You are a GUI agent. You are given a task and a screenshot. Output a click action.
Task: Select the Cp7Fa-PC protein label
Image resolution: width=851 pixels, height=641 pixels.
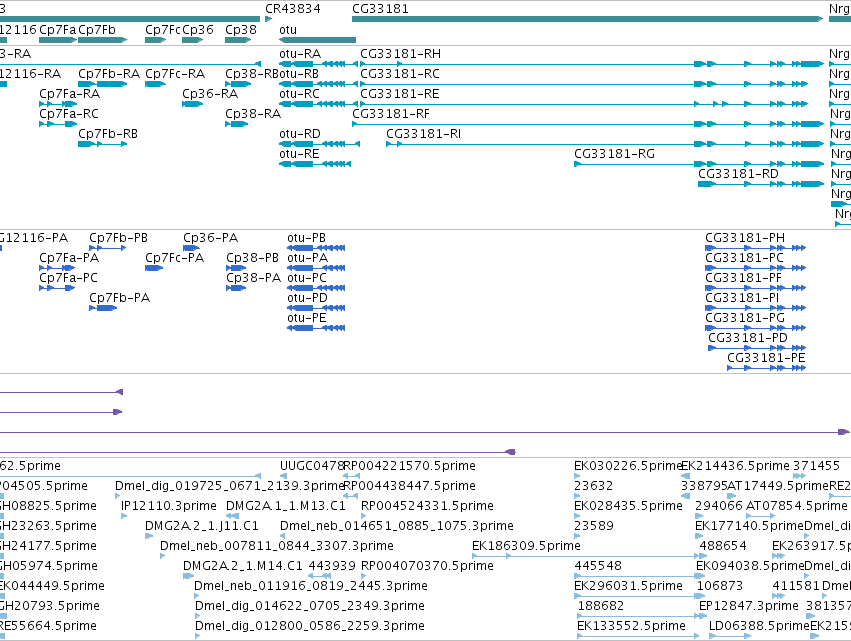[x=68, y=278]
